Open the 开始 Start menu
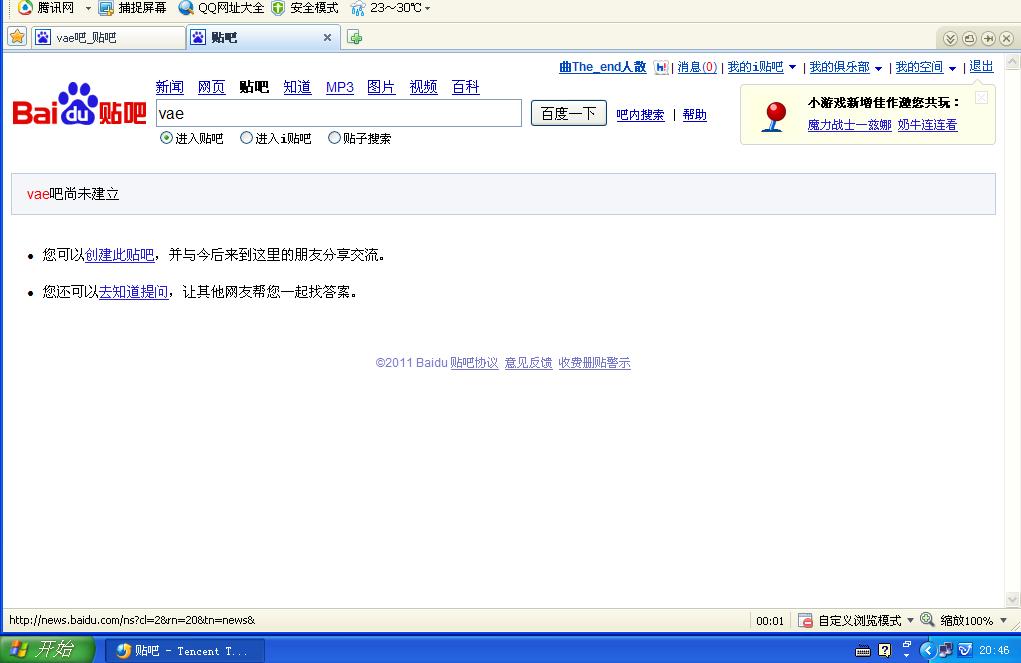This screenshot has width=1021, height=663. (x=48, y=649)
